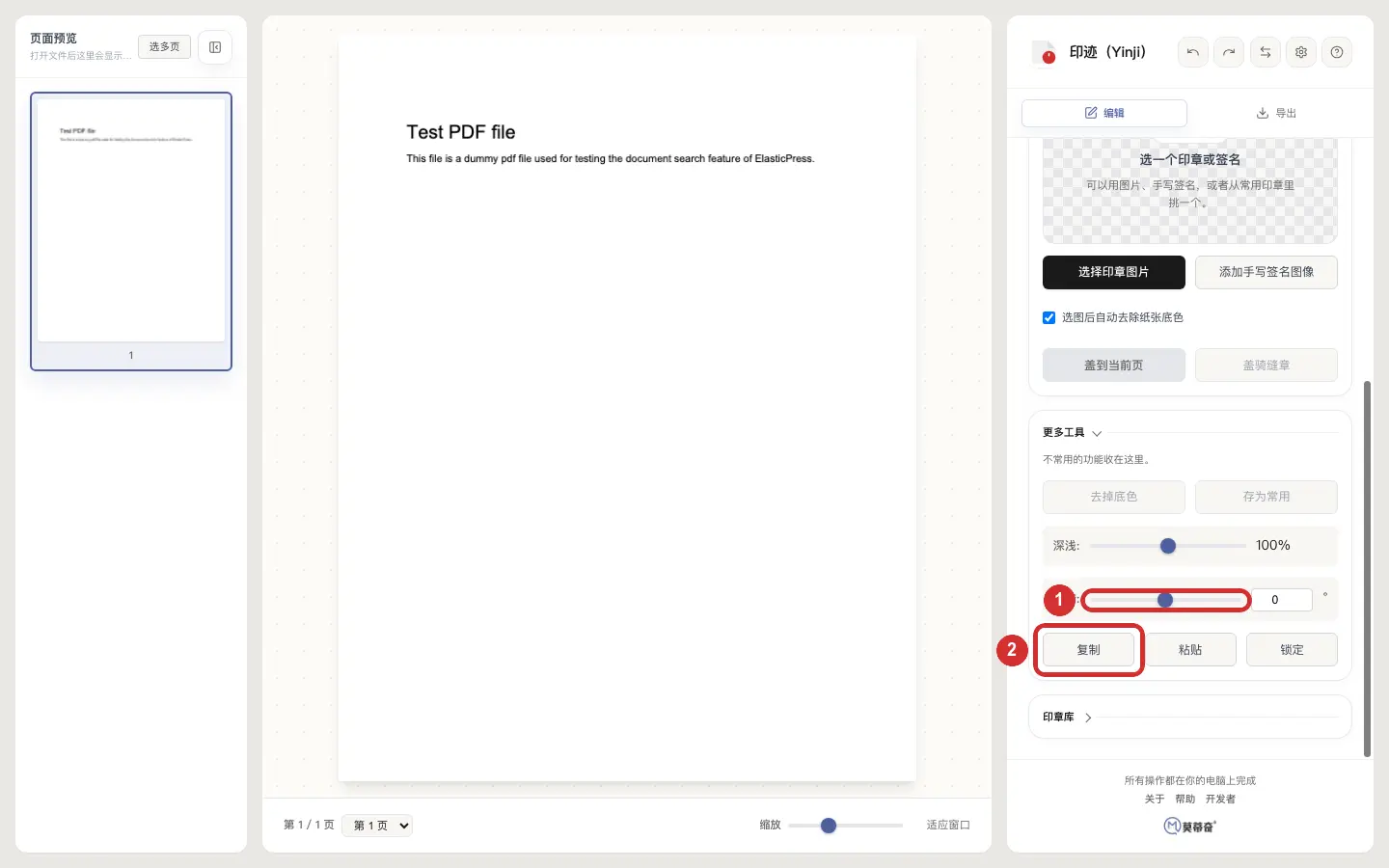Click the 粘贴 button
This screenshot has width=1389, height=868.
point(1190,650)
